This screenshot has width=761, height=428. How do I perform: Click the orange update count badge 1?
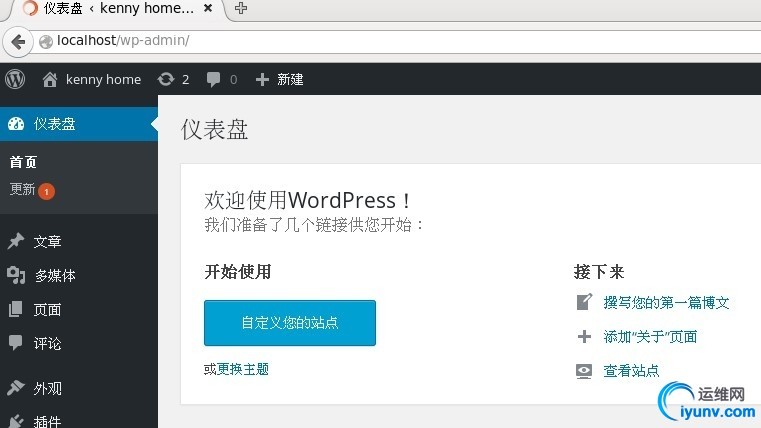click(47, 191)
